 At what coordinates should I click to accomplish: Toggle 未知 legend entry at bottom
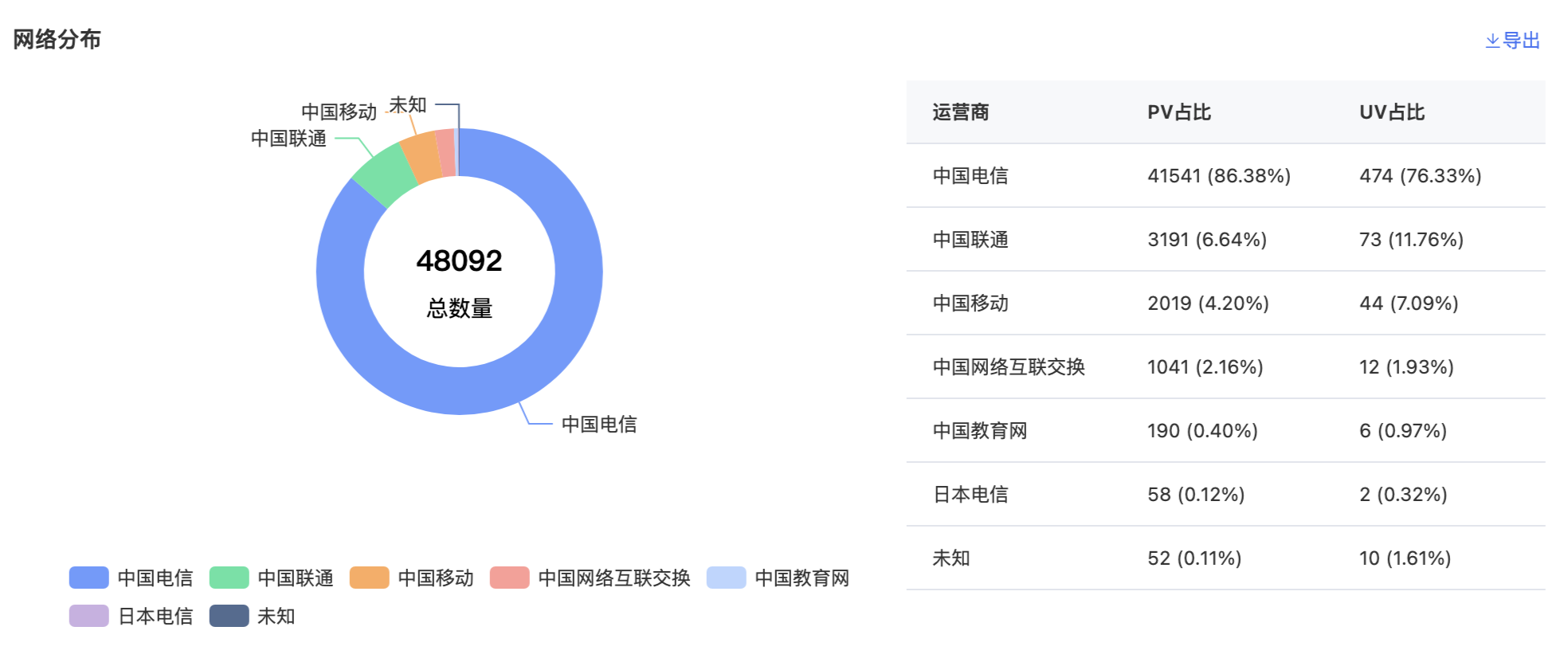pyautogui.click(x=253, y=616)
